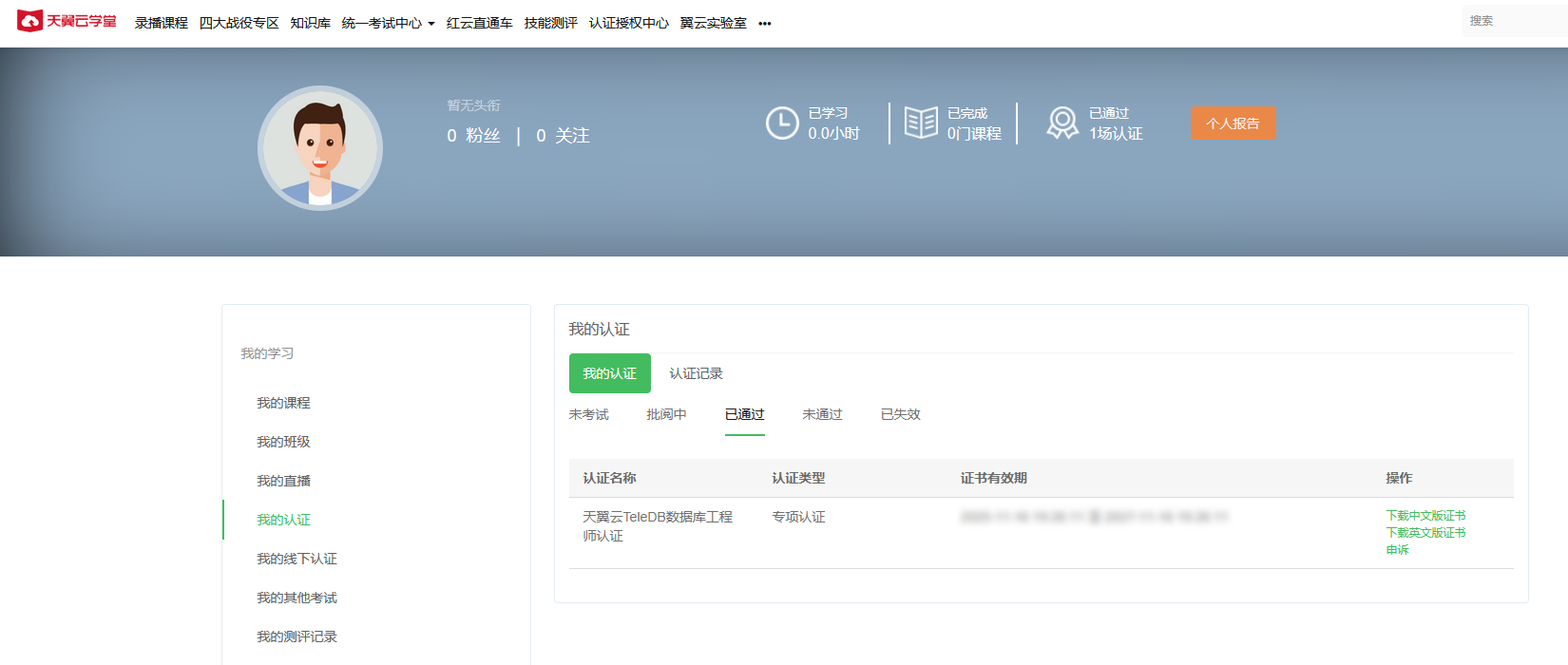1568x665 pixels.
Task: Click the 证书有效期 column header
Action: [994, 478]
